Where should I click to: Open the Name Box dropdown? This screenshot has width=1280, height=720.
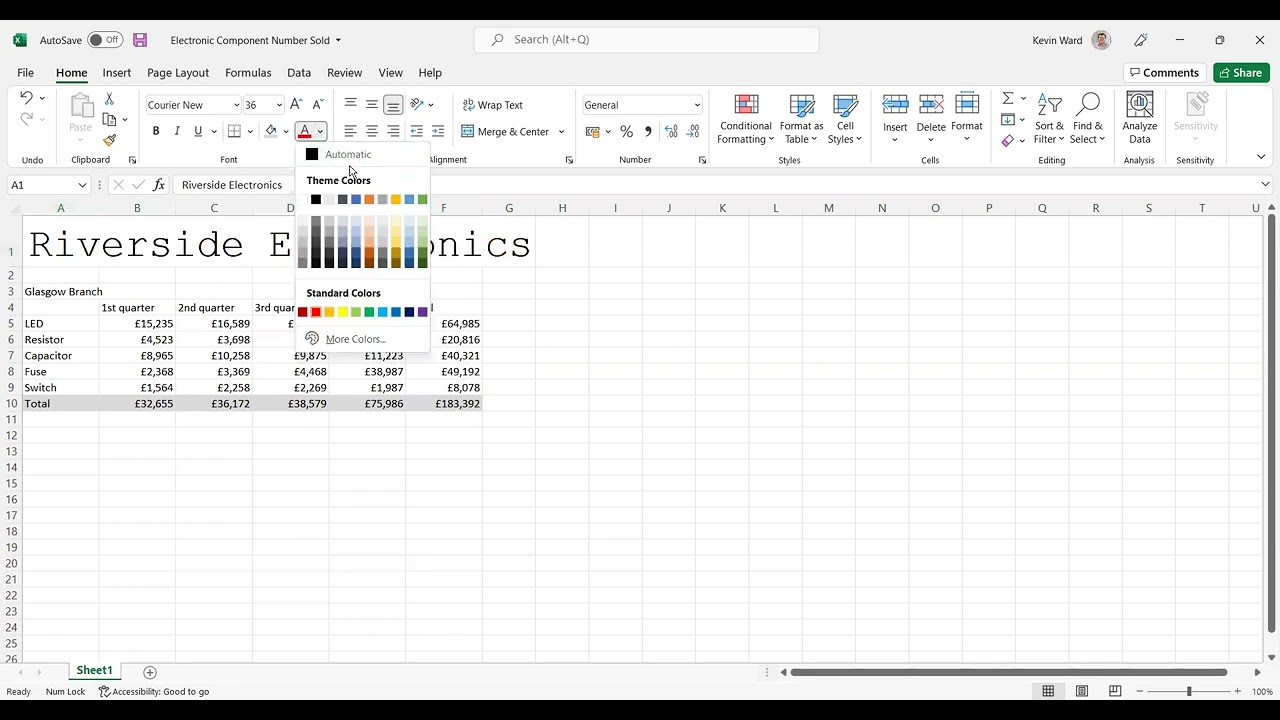pos(81,185)
